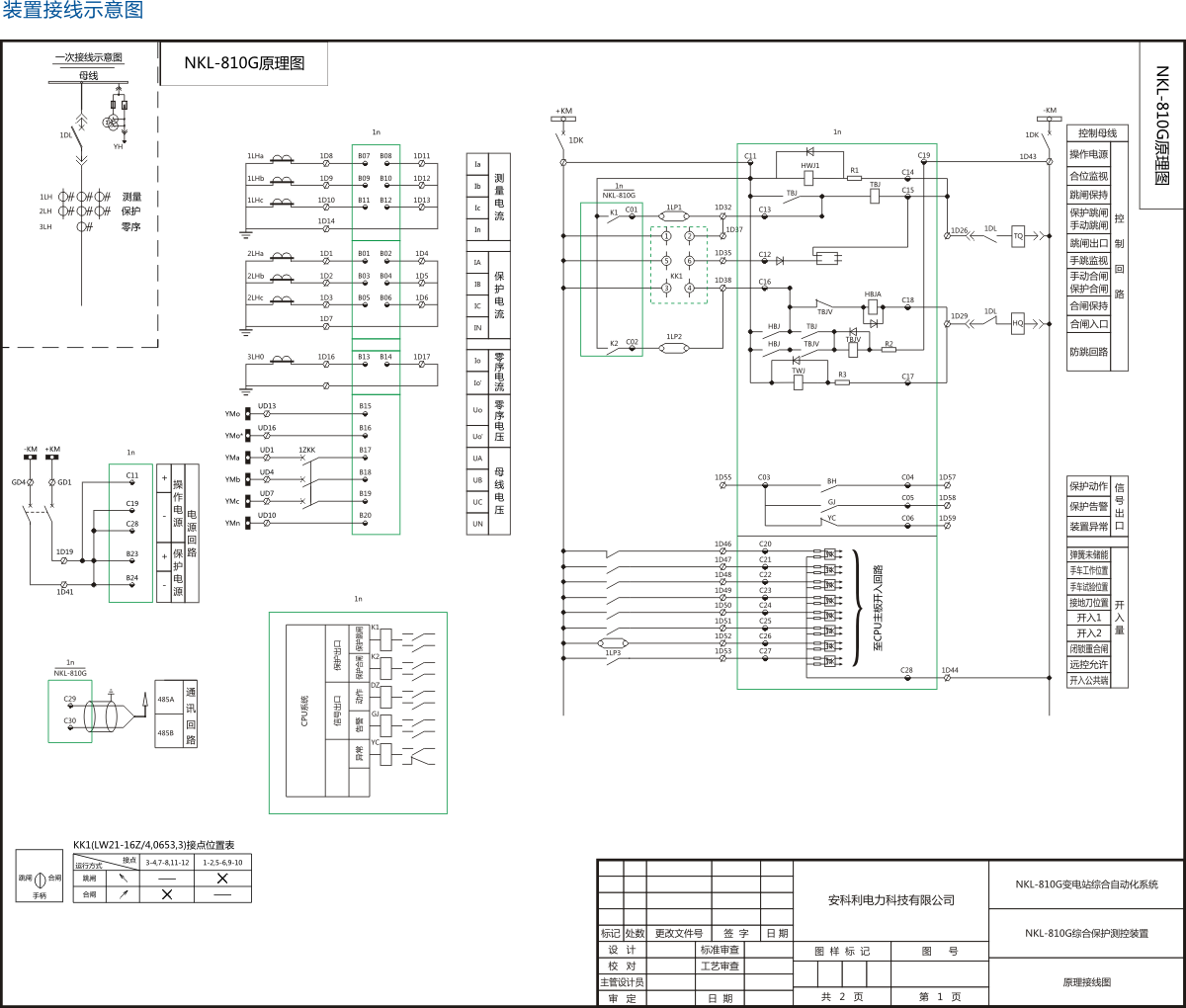
Task: Click the '保护动作' signal output cell
Action: [x=1089, y=486]
